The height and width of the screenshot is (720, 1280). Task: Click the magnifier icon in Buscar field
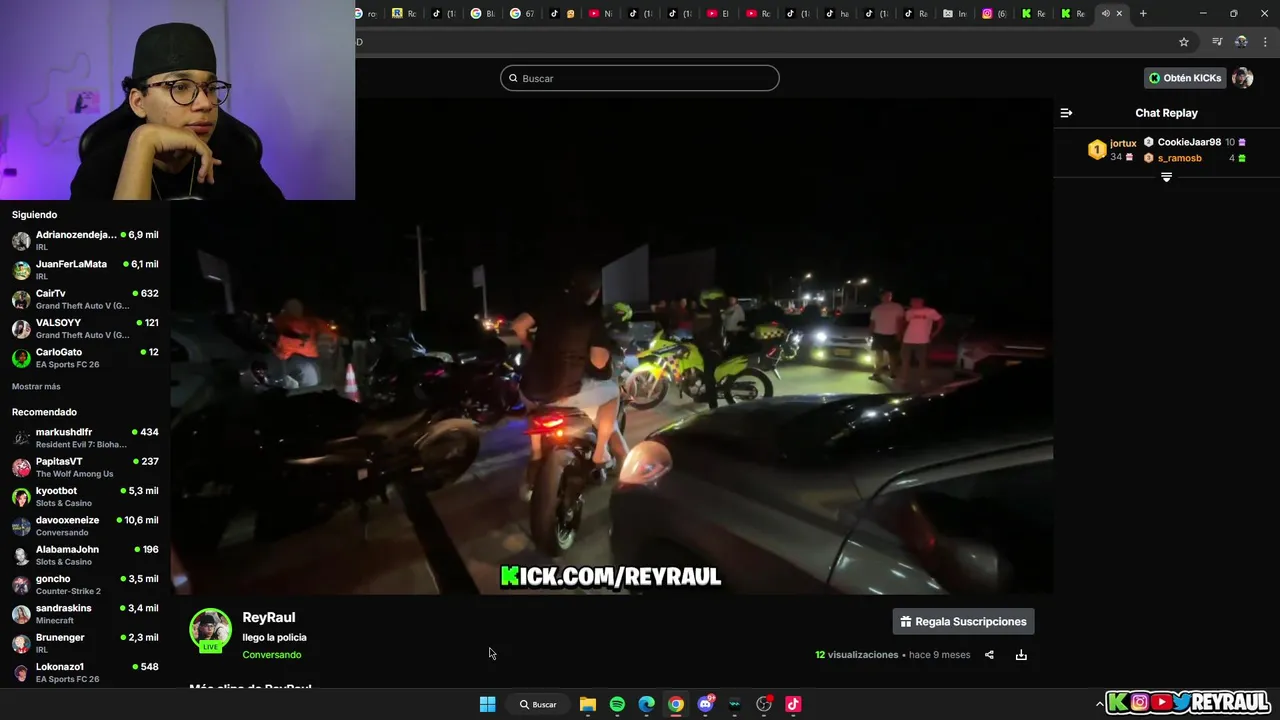514,78
